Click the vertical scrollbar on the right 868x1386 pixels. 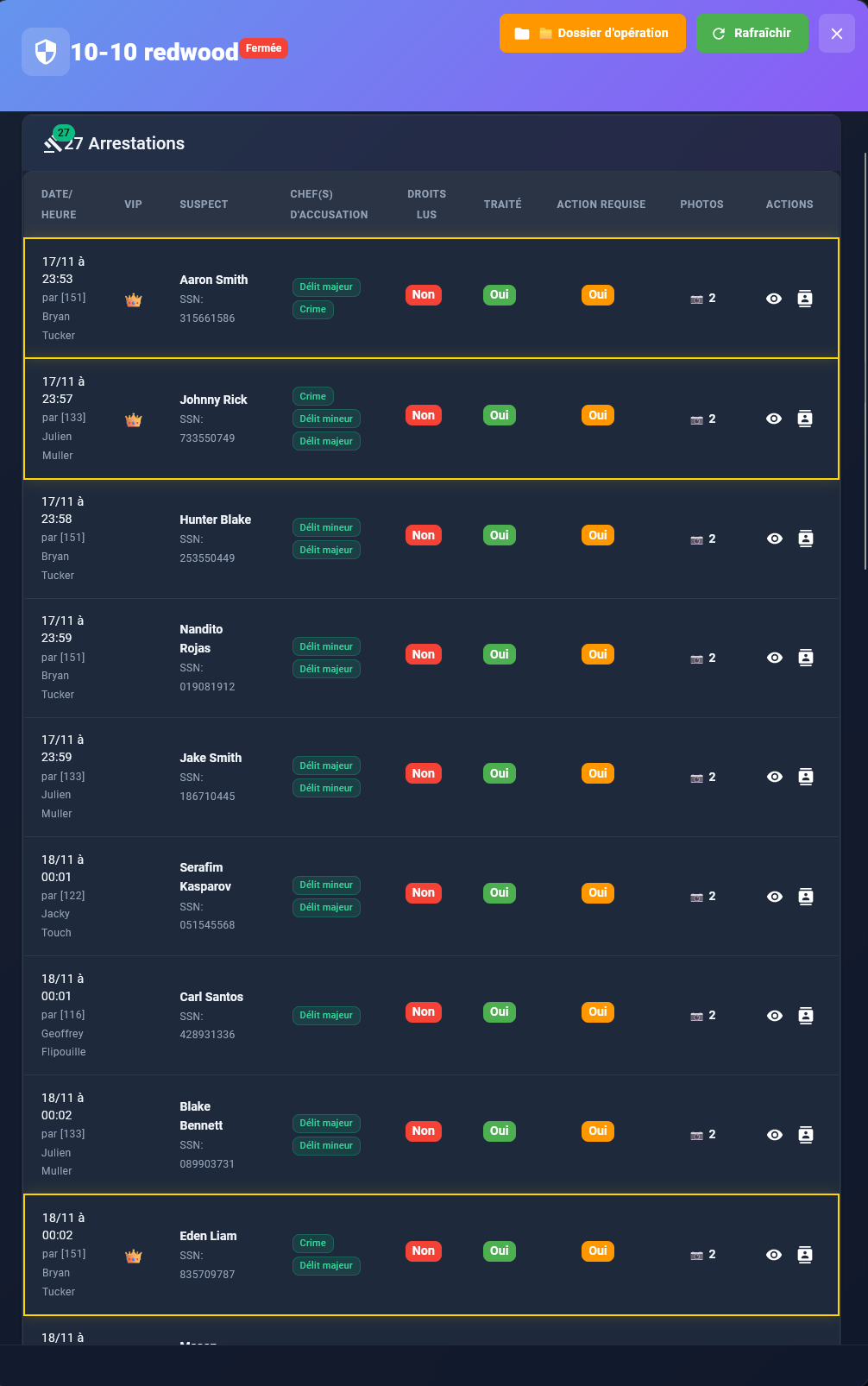[x=865, y=362]
